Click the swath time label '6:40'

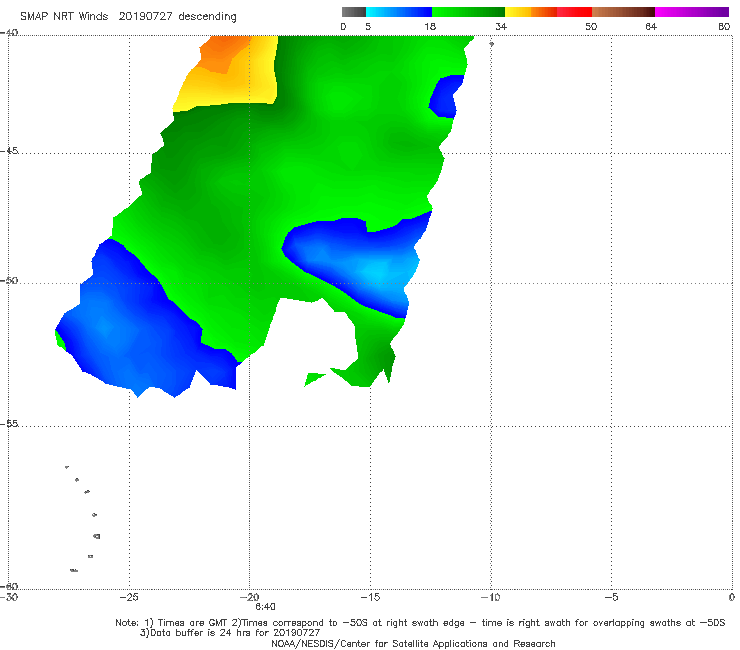pos(265,607)
